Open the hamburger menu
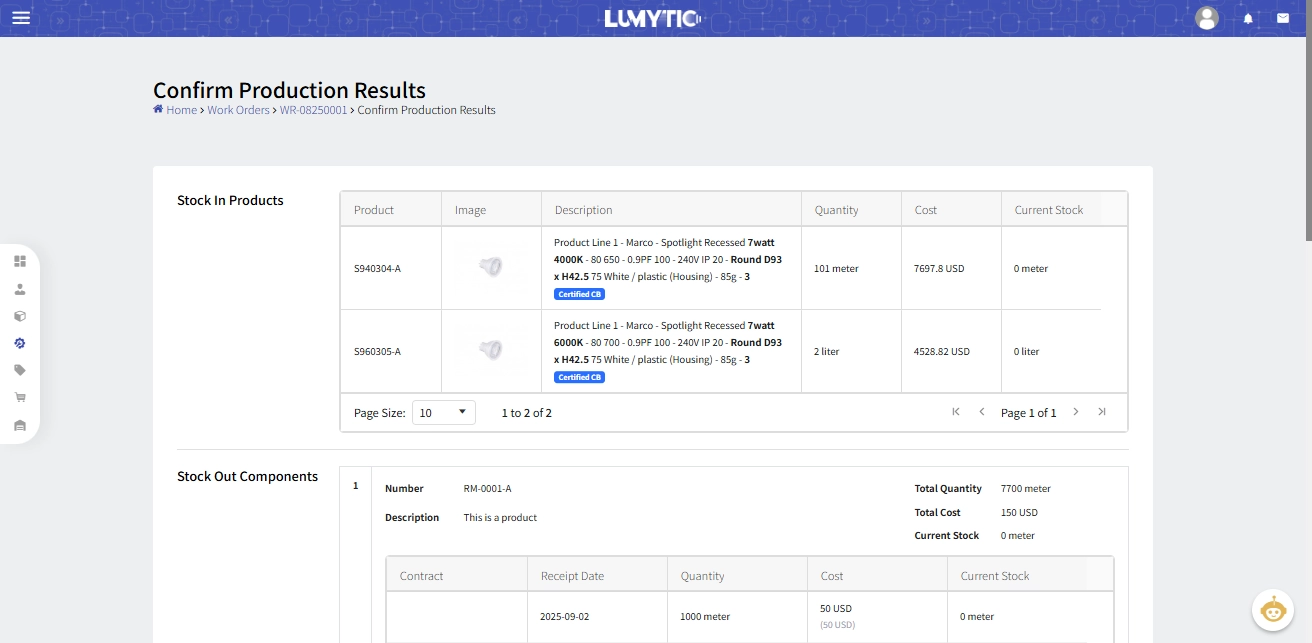 [x=21, y=18]
